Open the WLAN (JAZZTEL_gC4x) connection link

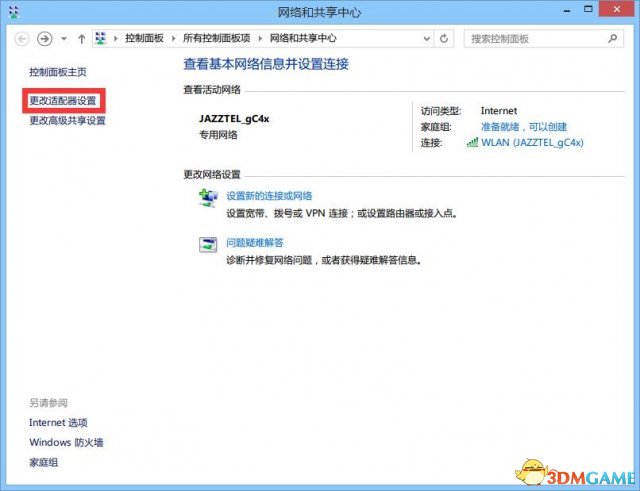532,142
